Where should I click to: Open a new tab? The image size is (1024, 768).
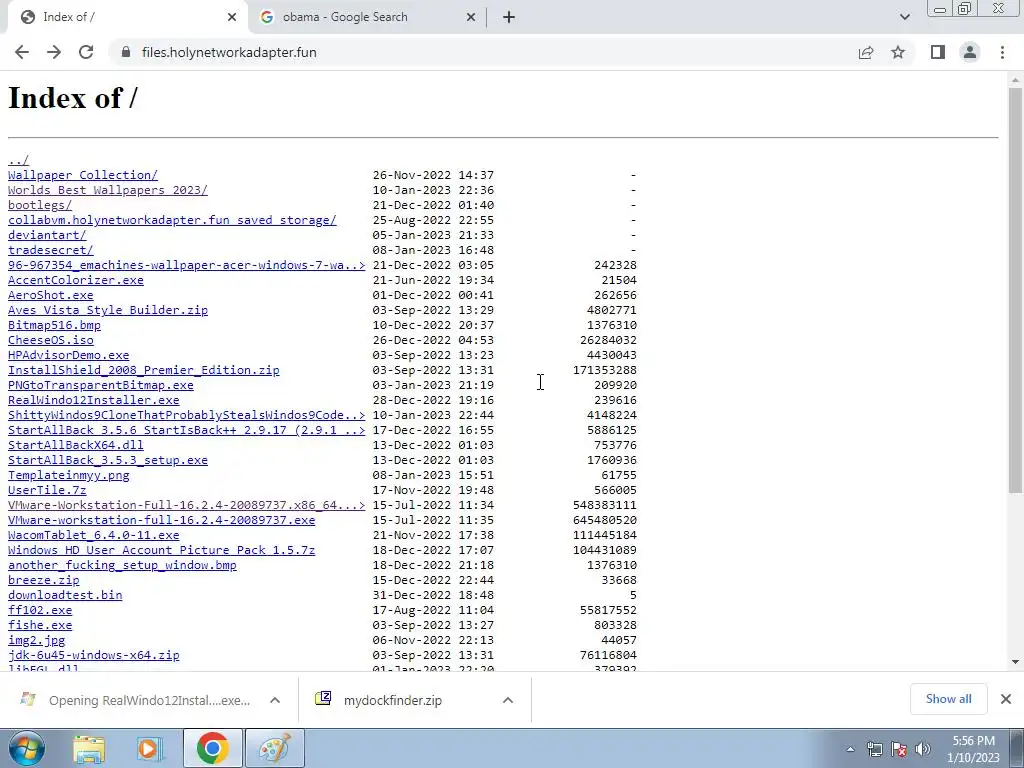point(509,17)
